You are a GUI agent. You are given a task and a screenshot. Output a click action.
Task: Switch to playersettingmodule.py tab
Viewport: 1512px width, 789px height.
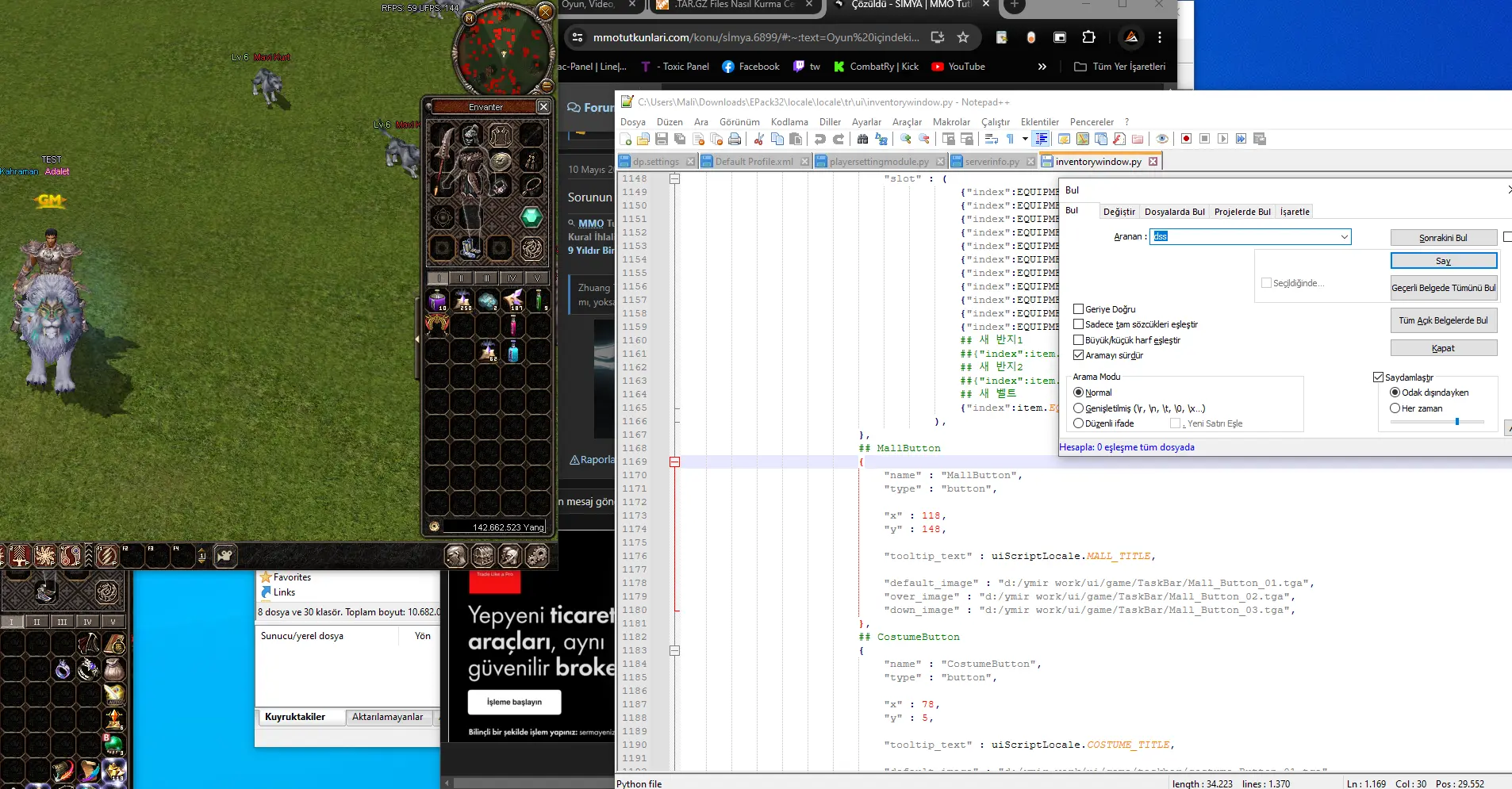878,162
